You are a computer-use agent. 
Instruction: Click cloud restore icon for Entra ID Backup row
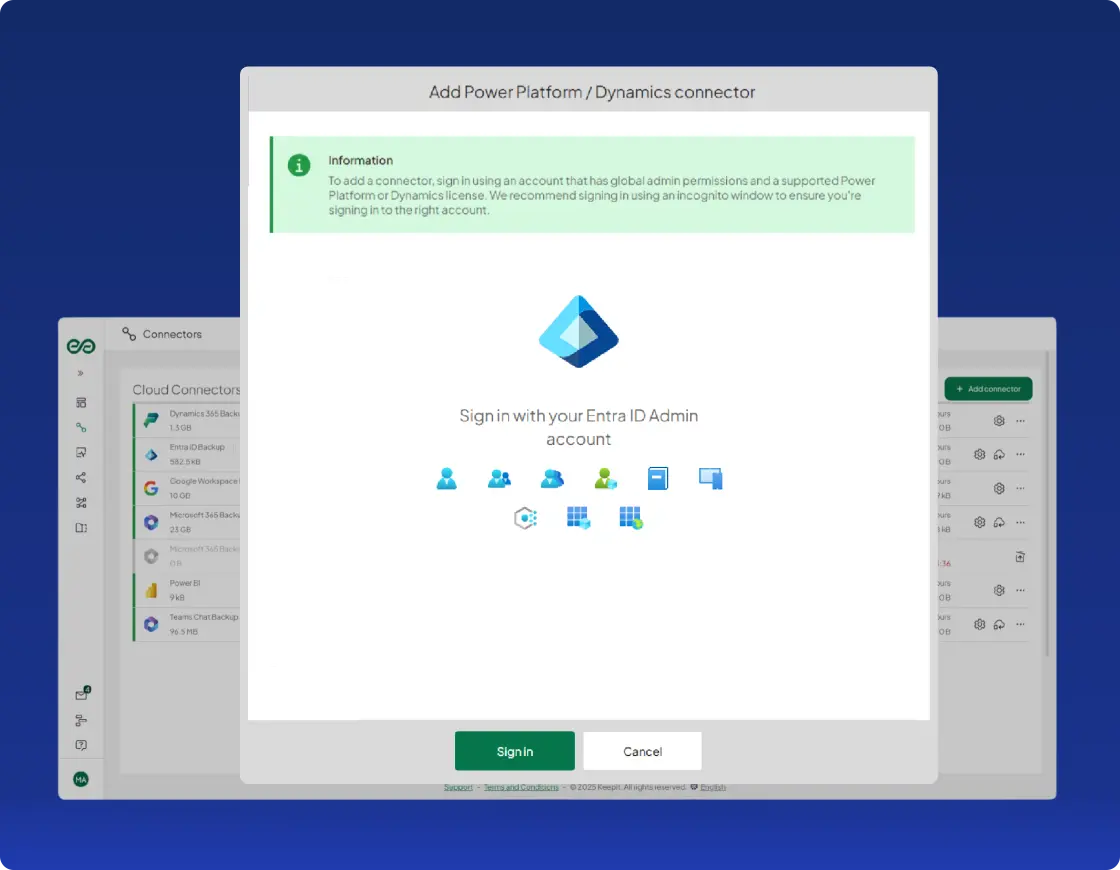pos(999,454)
